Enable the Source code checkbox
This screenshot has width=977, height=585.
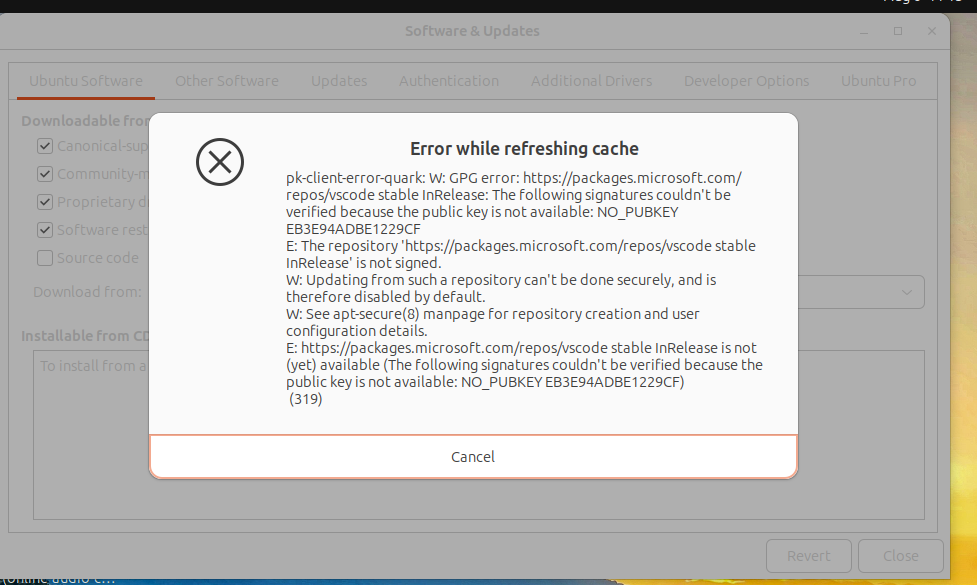[x=45, y=258]
